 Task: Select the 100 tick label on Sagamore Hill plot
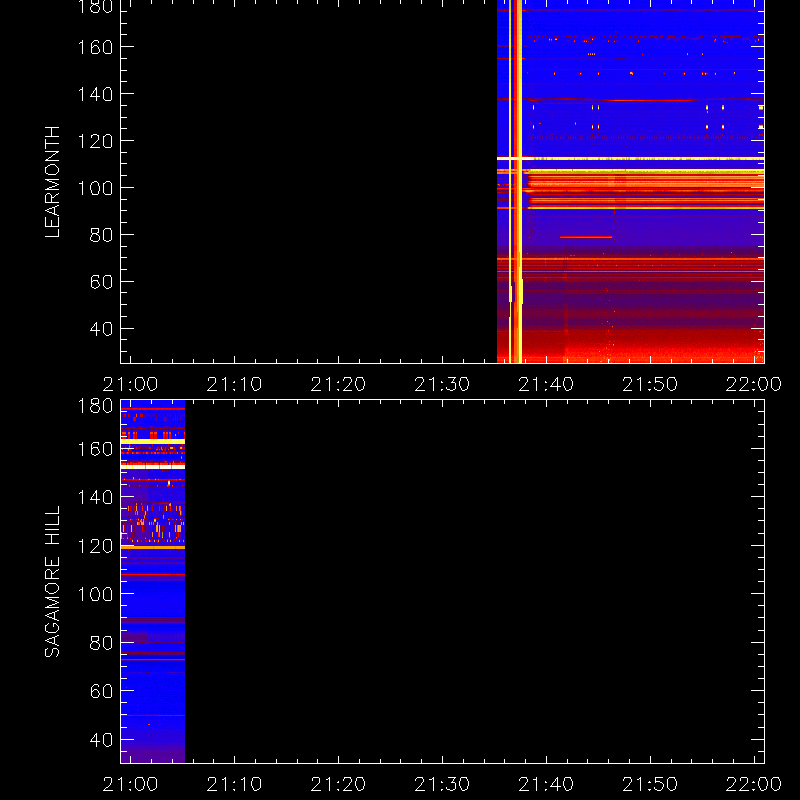(x=95, y=594)
